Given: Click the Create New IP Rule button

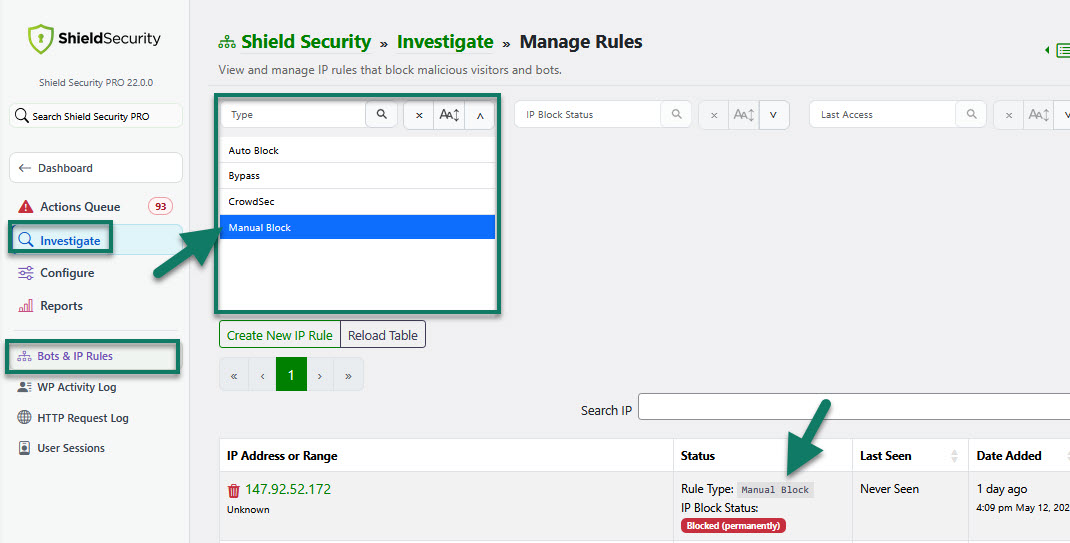Looking at the screenshot, I should (x=280, y=335).
